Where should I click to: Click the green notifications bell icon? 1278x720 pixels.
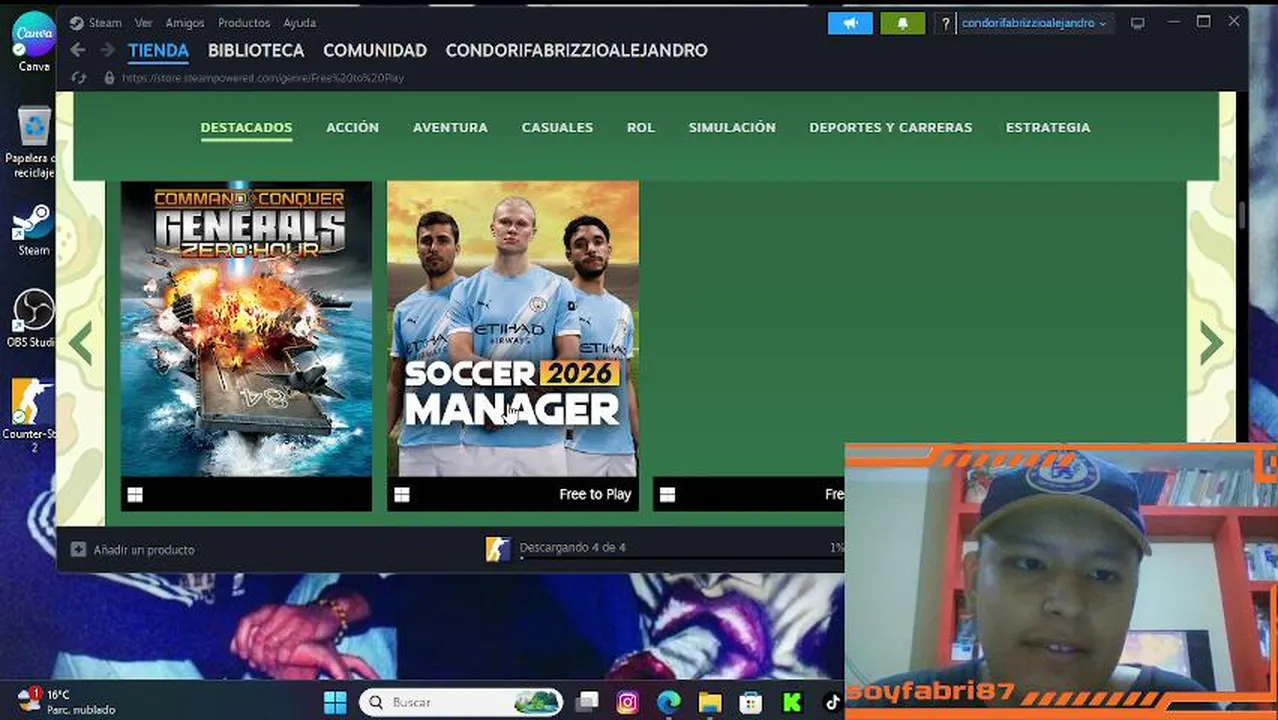click(x=902, y=23)
